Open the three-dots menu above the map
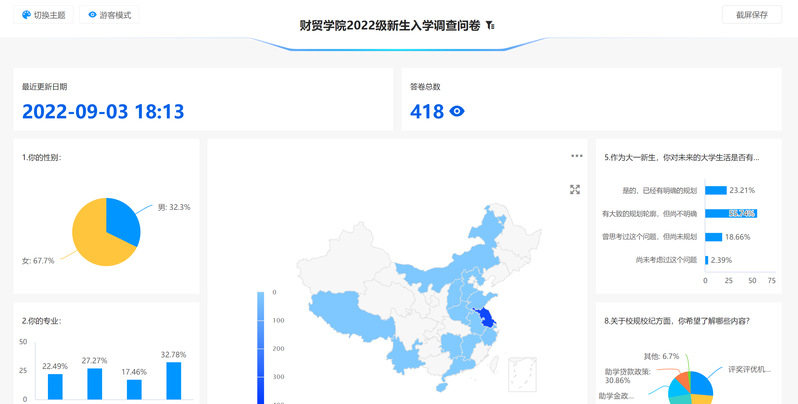Image resolution: width=798 pixels, height=404 pixels. click(x=577, y=156)
